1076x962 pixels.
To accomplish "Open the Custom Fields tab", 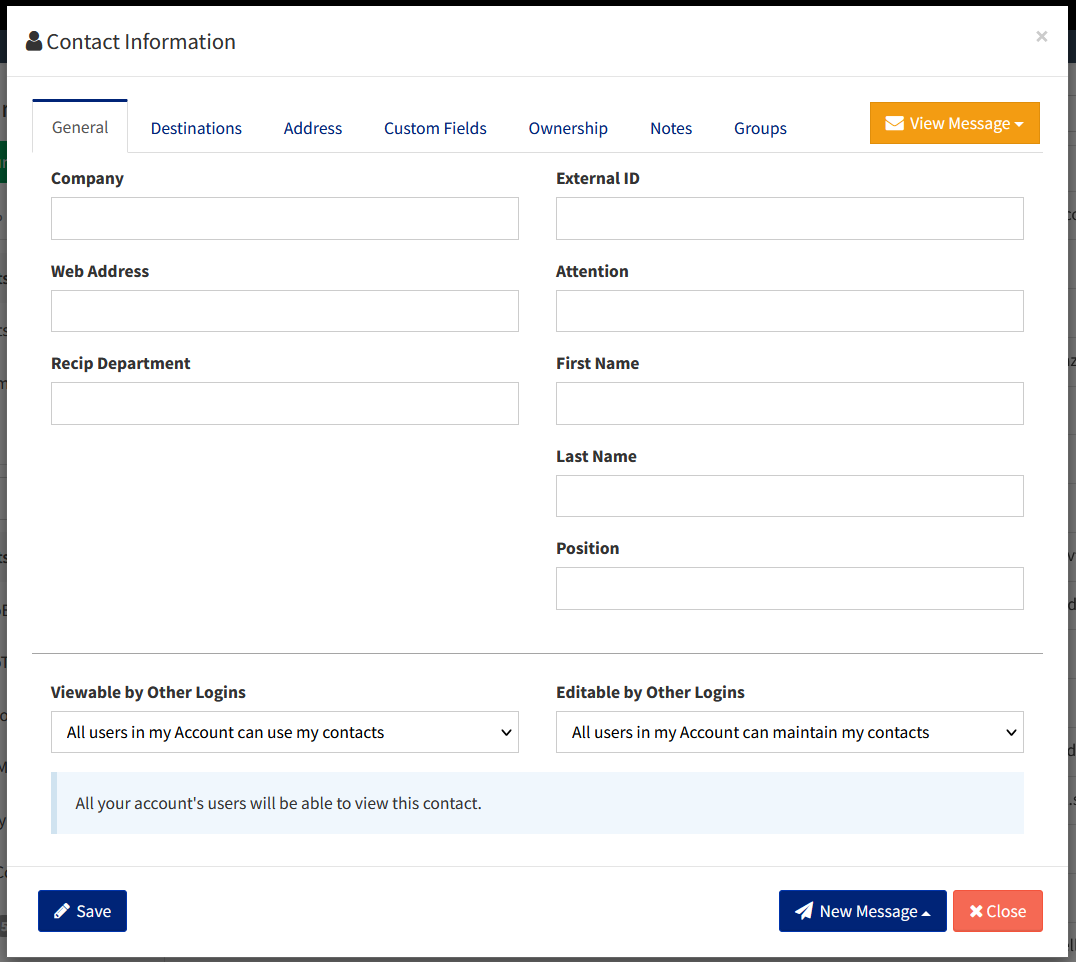I will 435,128.
